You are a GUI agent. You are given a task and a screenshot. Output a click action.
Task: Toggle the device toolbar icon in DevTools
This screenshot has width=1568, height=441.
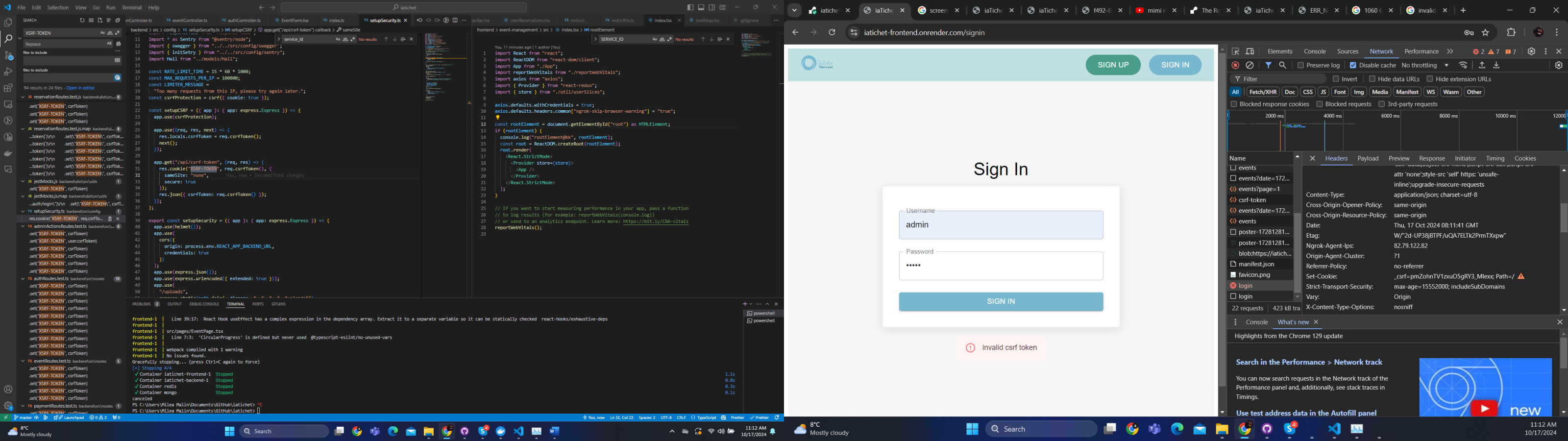[x=1250, y=52]
